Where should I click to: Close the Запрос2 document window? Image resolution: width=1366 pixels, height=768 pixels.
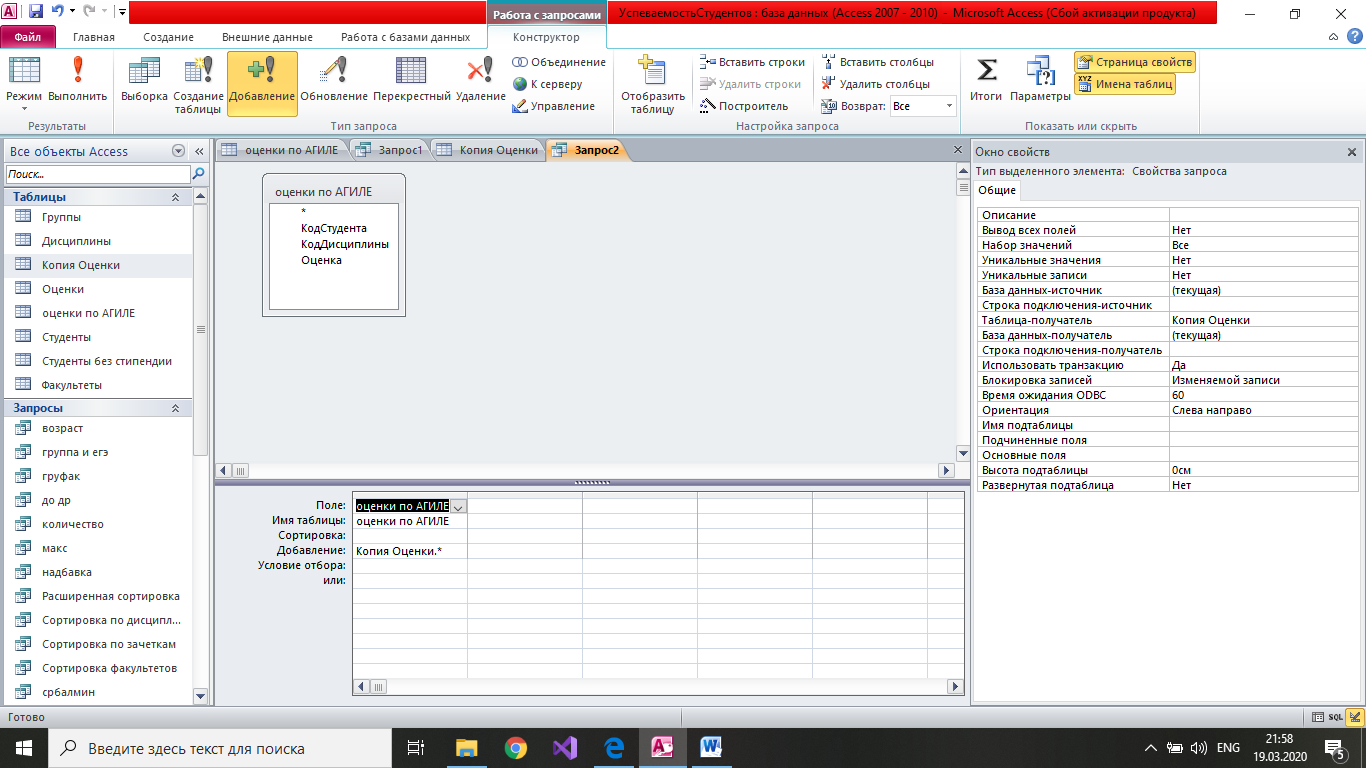(x=957, y=149)
